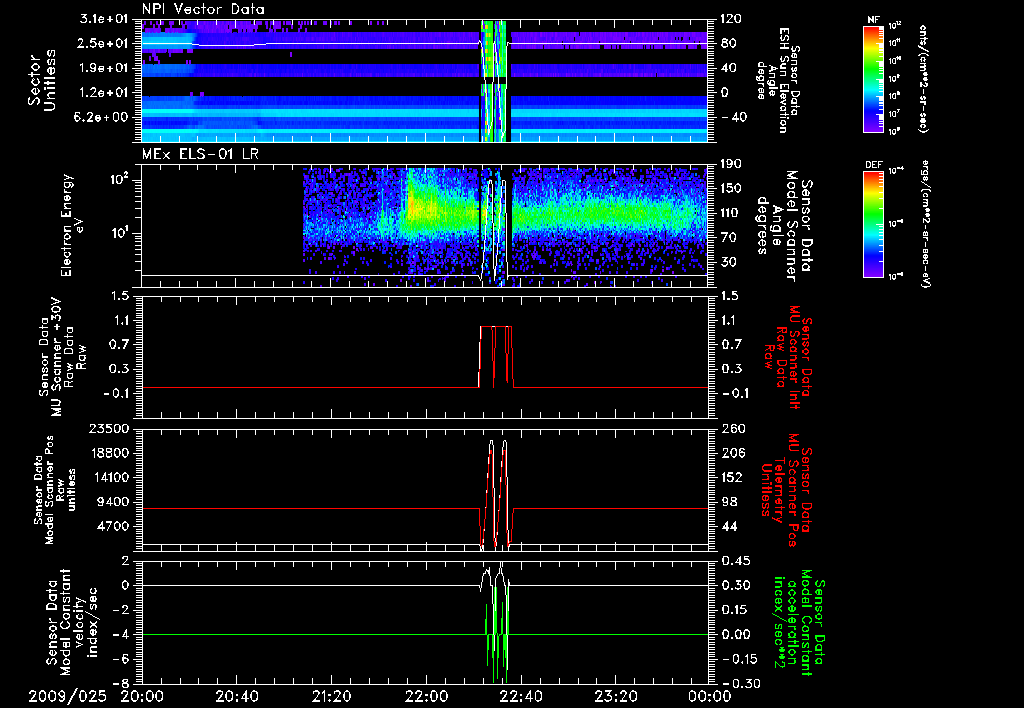Click the 4700 scanner position tick label

tap(114, 526)
